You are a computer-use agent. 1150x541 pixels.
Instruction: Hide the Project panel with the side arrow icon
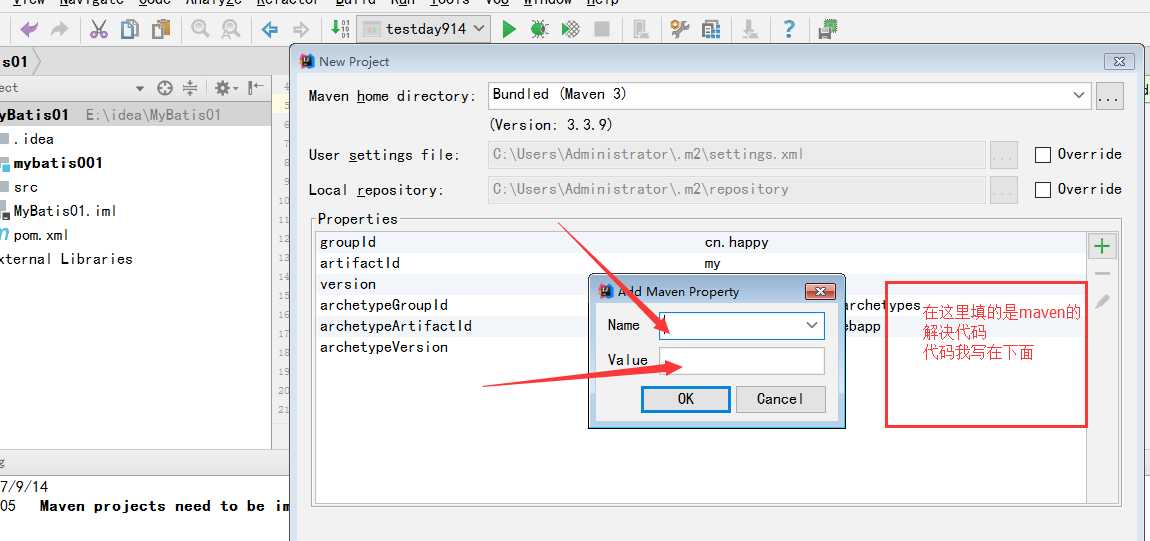coord(255,88)
